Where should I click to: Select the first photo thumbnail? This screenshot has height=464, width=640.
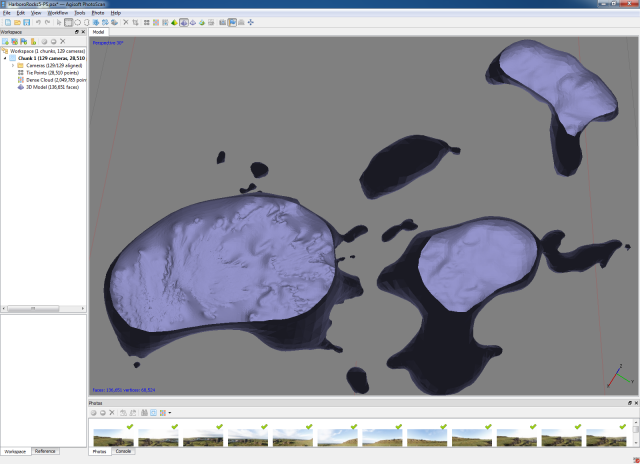tap(113, 435)
